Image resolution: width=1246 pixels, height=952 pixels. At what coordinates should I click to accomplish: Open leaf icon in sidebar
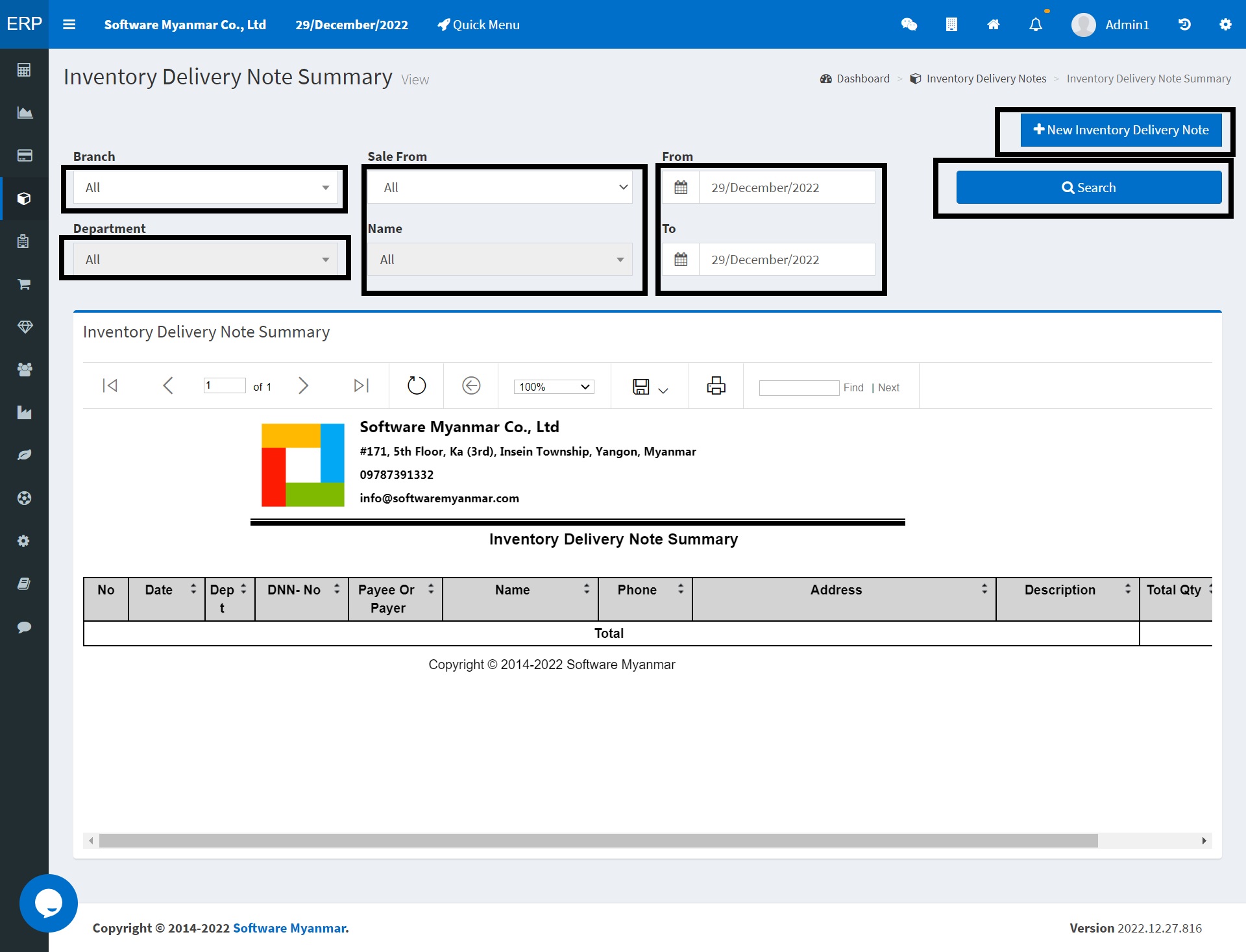(24, 456)
